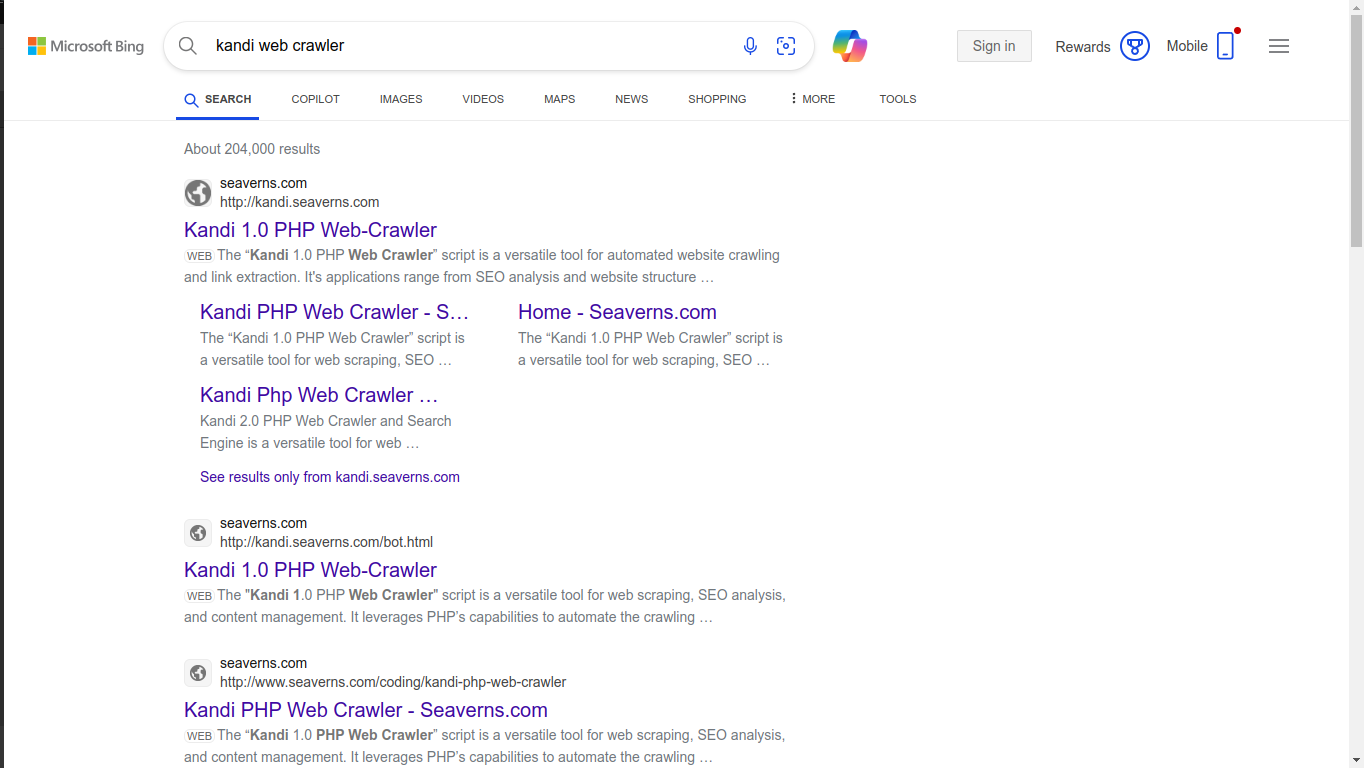
Task: Start voice search with microphone icon
Action: (750, 46)
